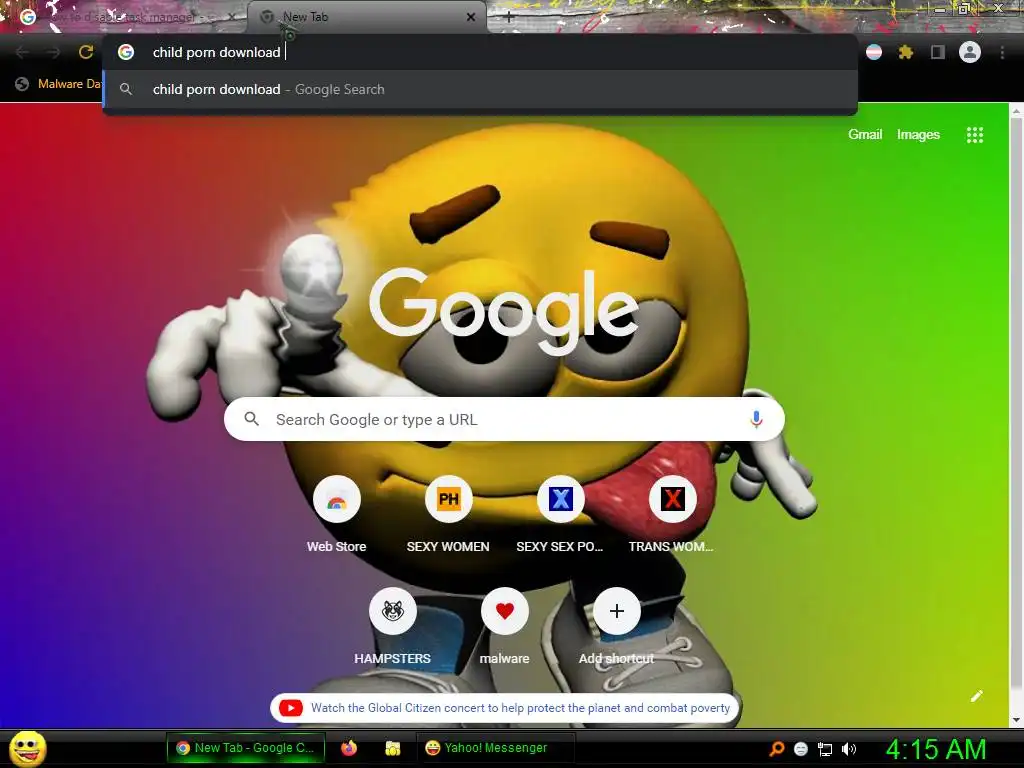Customize this page with the pencil icon
This screenshot has width=1024, height=768.
[976, 696]
